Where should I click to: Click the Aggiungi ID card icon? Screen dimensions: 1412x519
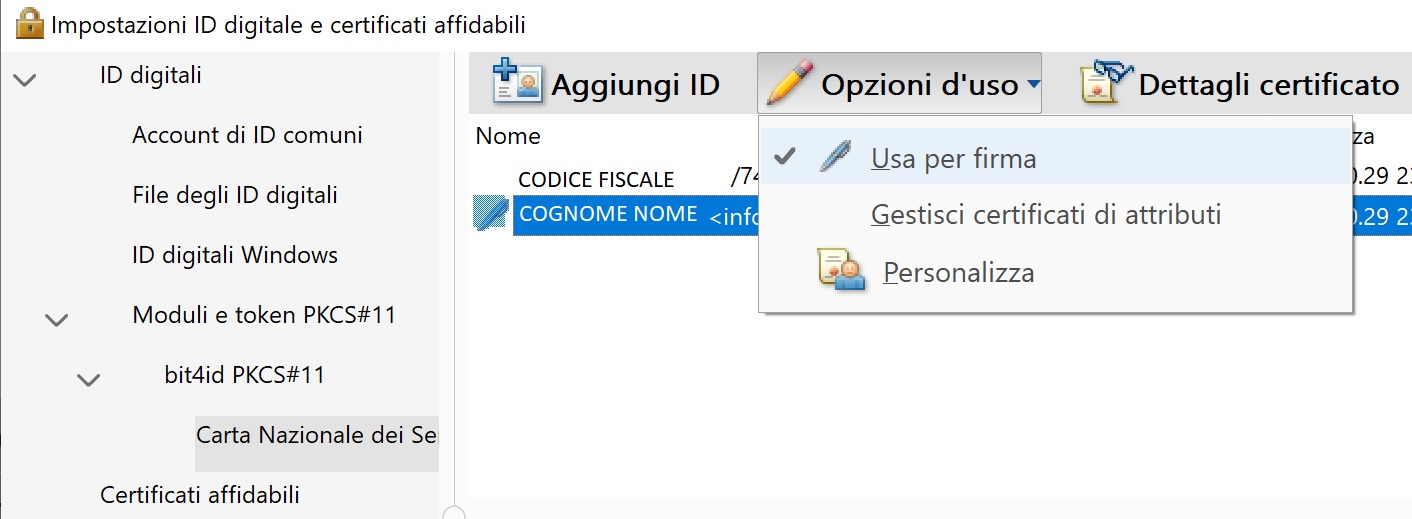(x=517, y=84)
